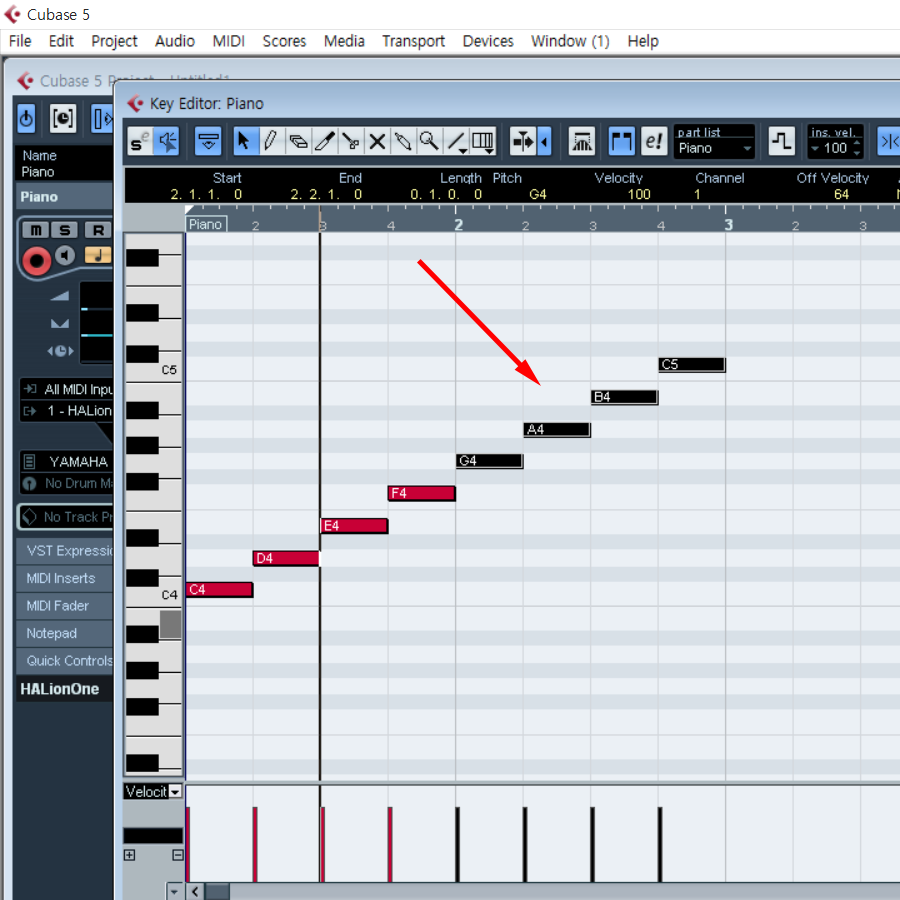Select the Split scissors tool
This screenshot has width=900, height=900.
(x=351, y=141)
